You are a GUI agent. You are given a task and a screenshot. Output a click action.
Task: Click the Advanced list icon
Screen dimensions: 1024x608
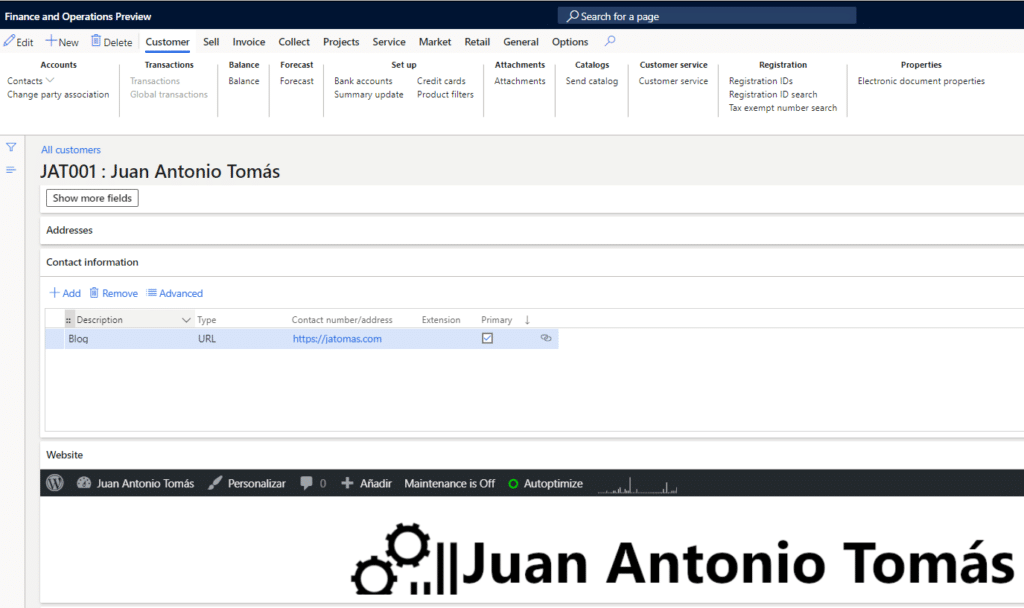[x=152, y=293]
